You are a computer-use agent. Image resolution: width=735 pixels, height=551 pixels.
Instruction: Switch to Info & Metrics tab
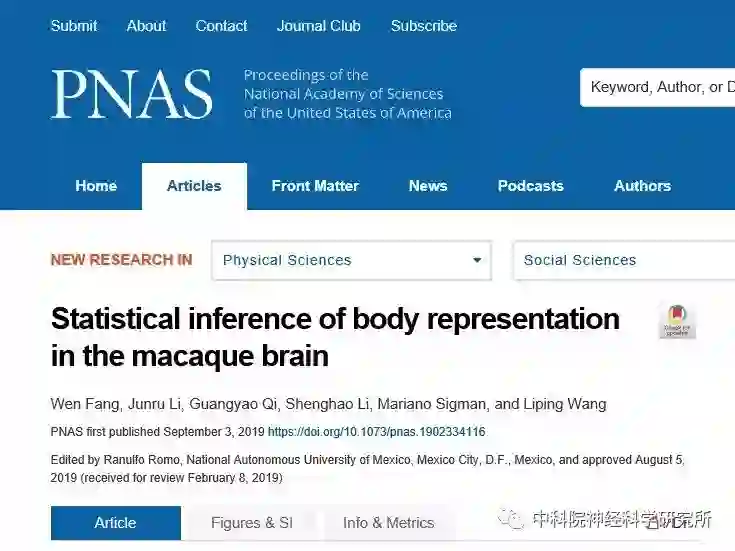(x=389, y=523)
